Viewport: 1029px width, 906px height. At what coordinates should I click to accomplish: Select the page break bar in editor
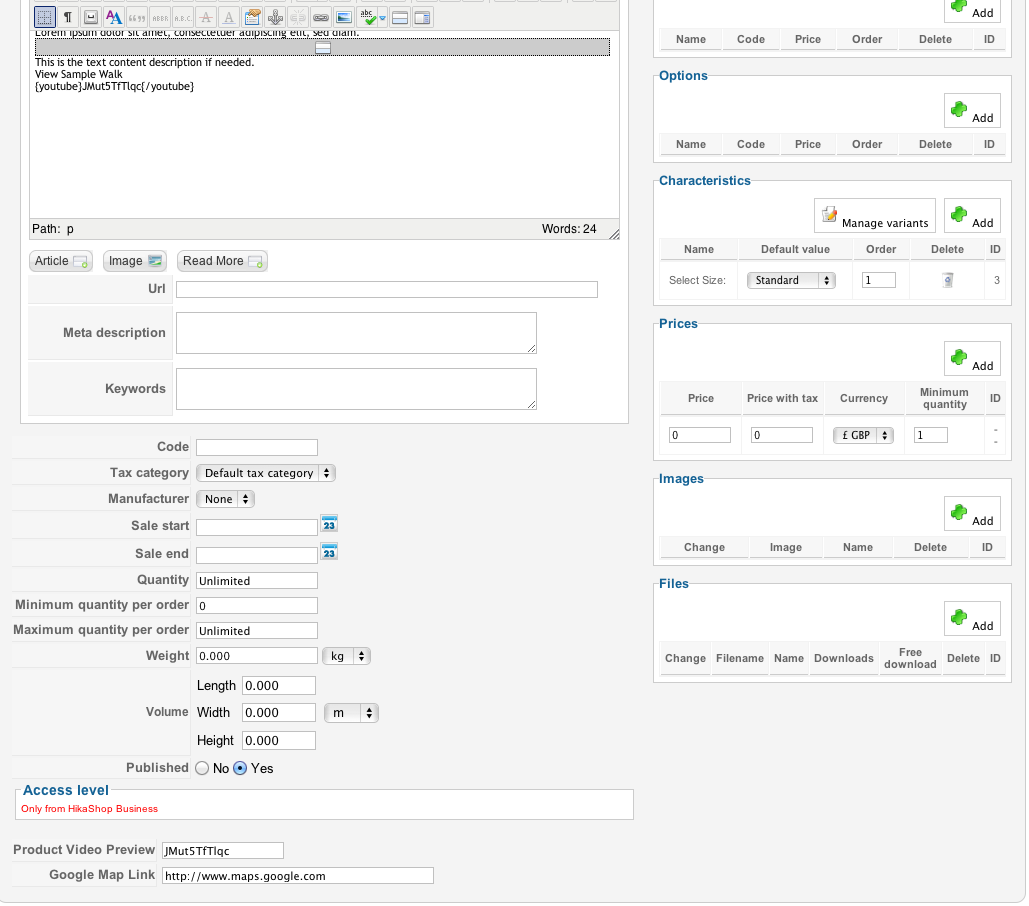pyautogui.click(x=323, y=47)
